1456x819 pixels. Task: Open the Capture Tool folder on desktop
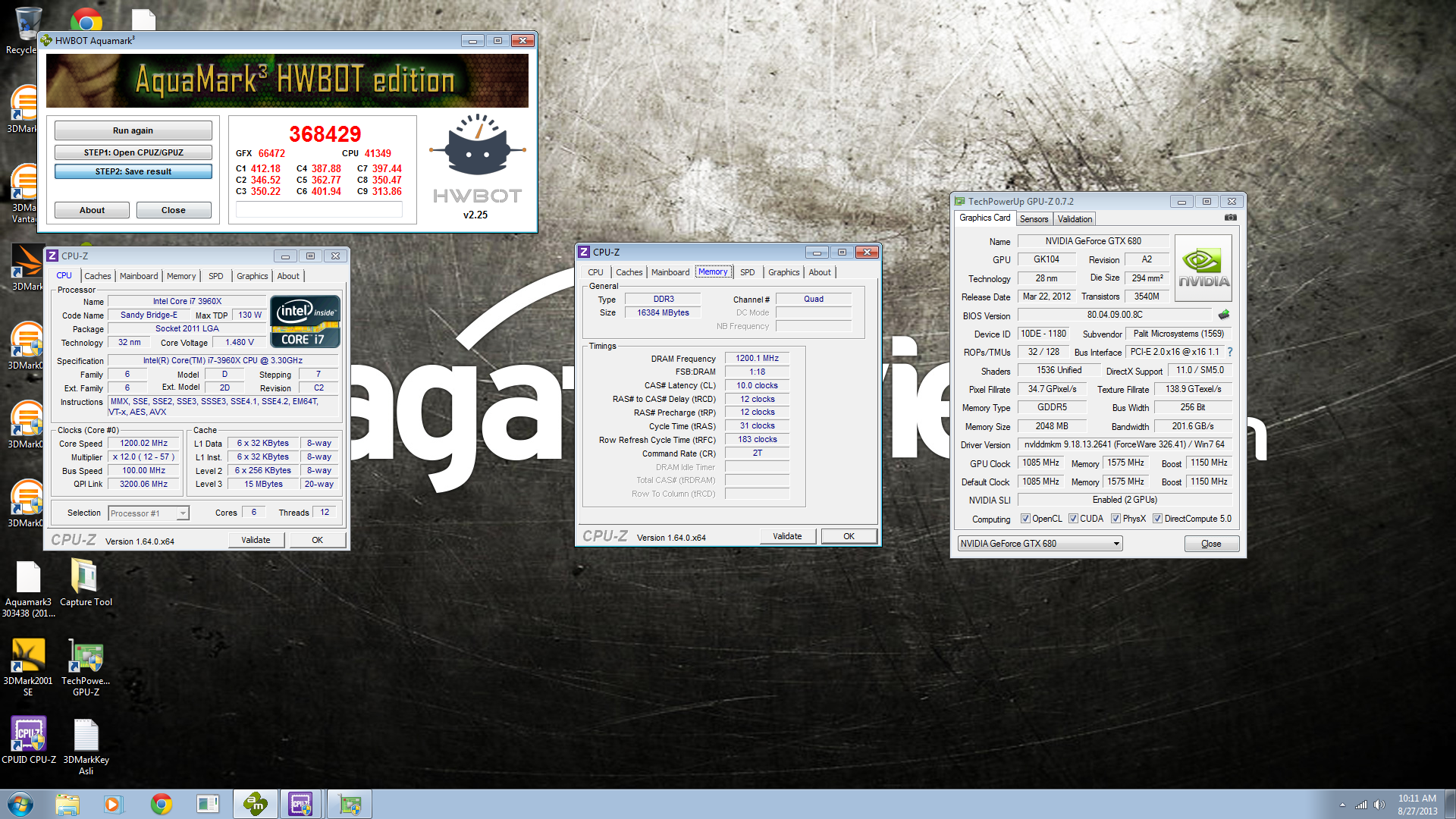click(x=86, y=583)
